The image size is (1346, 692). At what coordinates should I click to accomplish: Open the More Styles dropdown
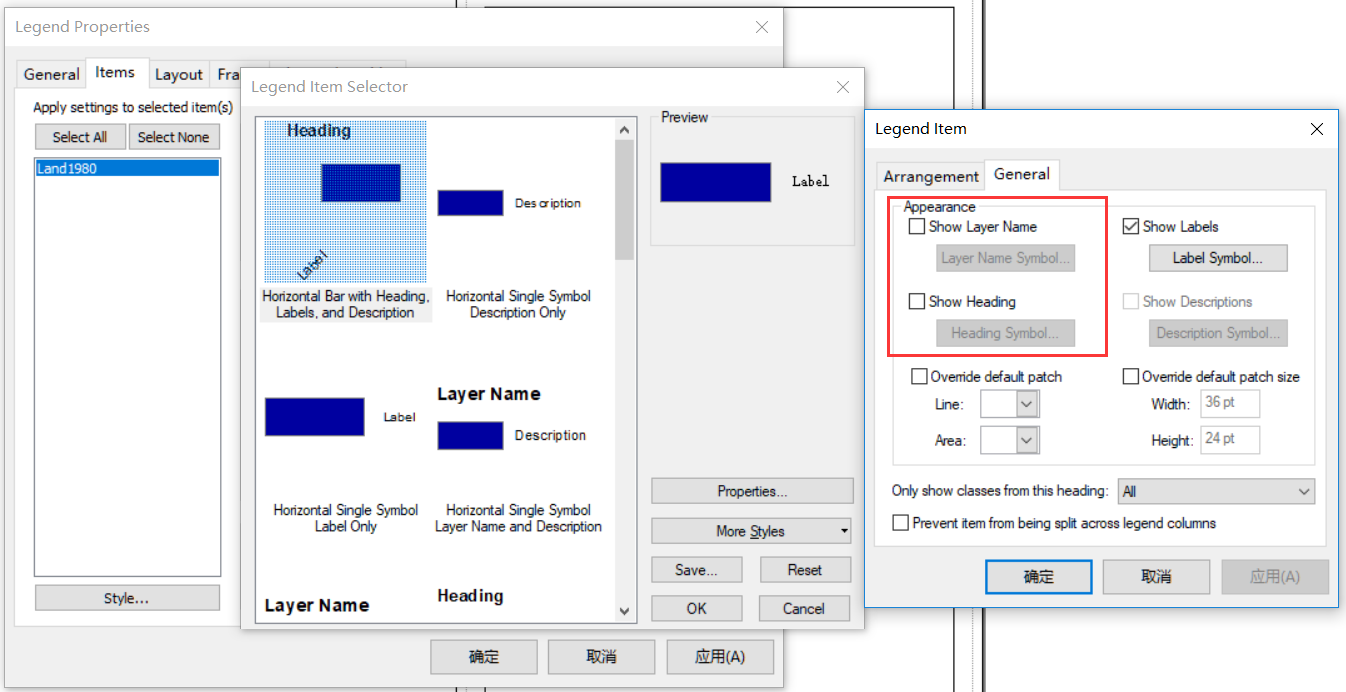752,531
